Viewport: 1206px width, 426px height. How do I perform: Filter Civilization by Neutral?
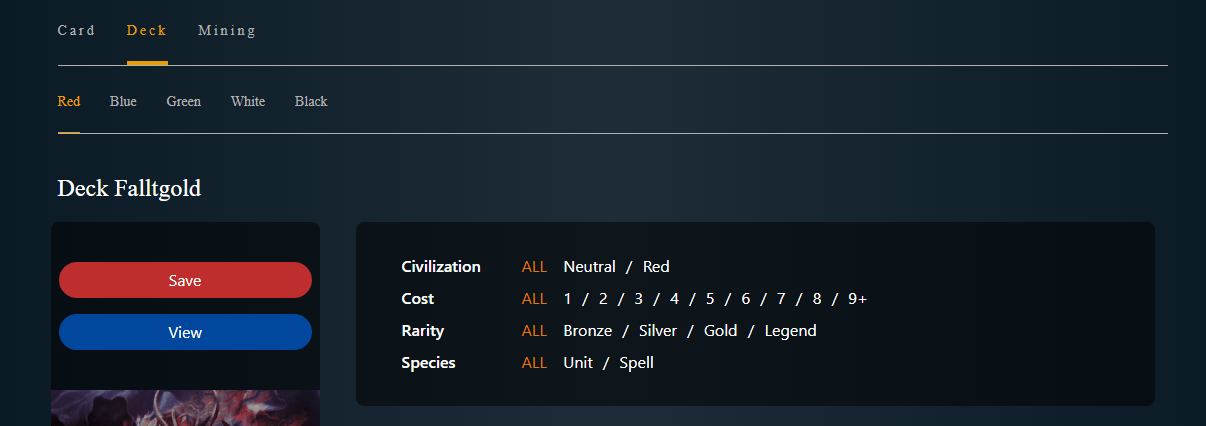(590, 267)
